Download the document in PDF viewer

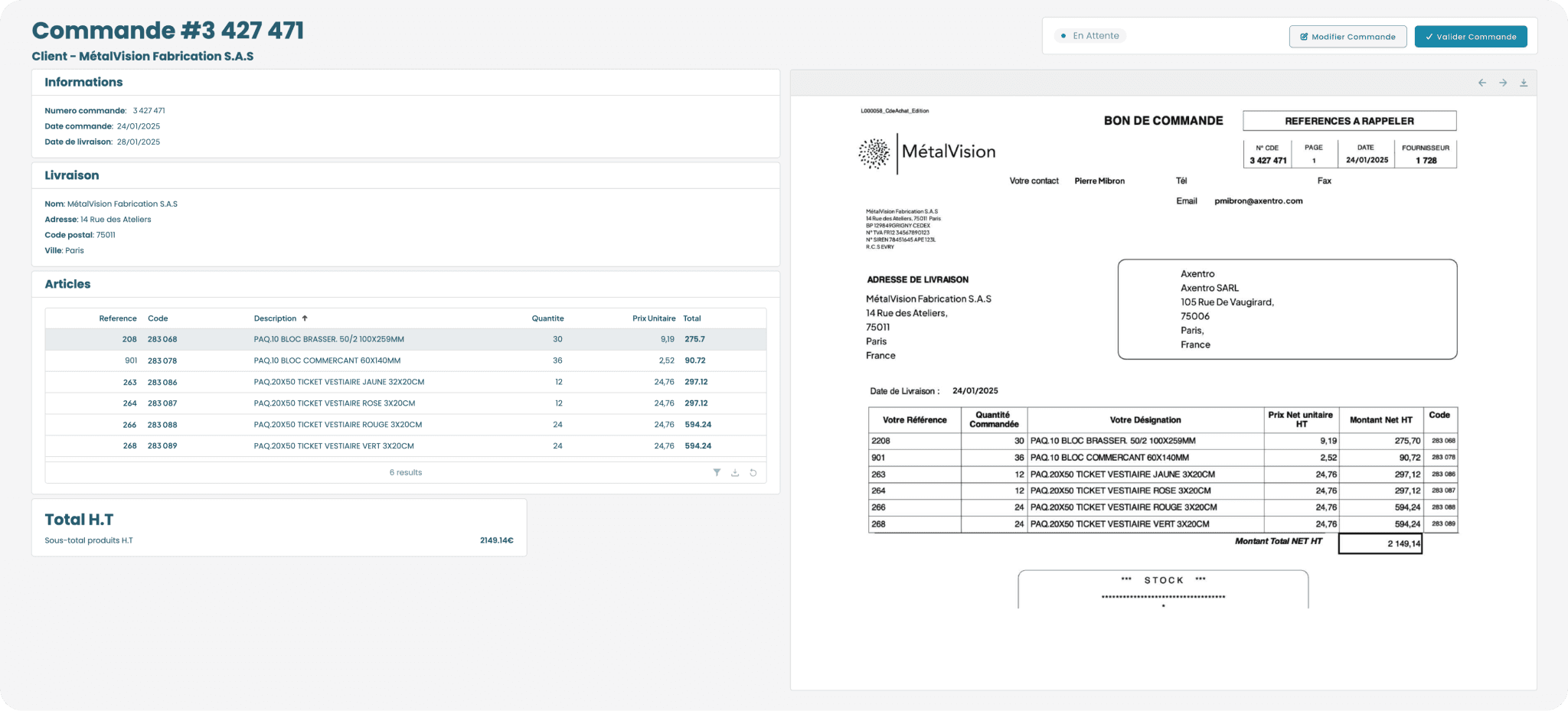tap(1524, 83)
